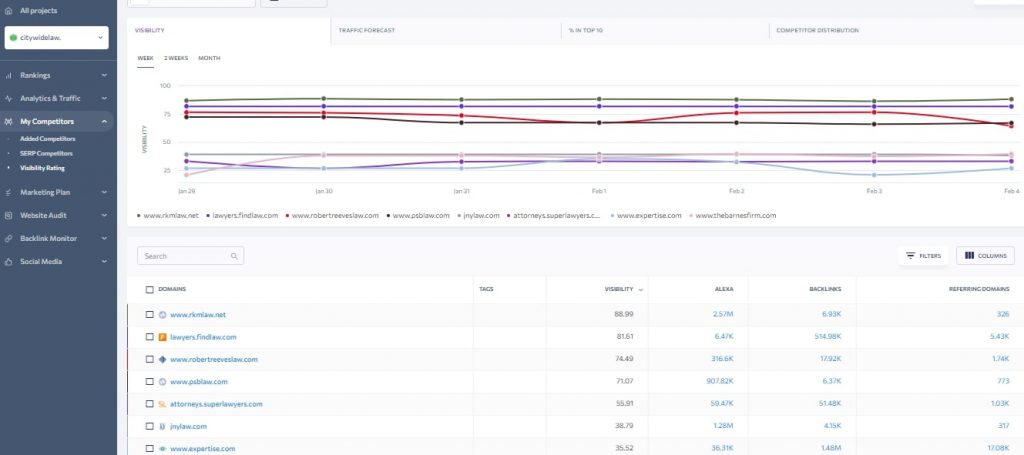Check the www.rkmlaw.net row checkbox
The width and height of the screenshot is (1024, 455).
click(150, 315)
